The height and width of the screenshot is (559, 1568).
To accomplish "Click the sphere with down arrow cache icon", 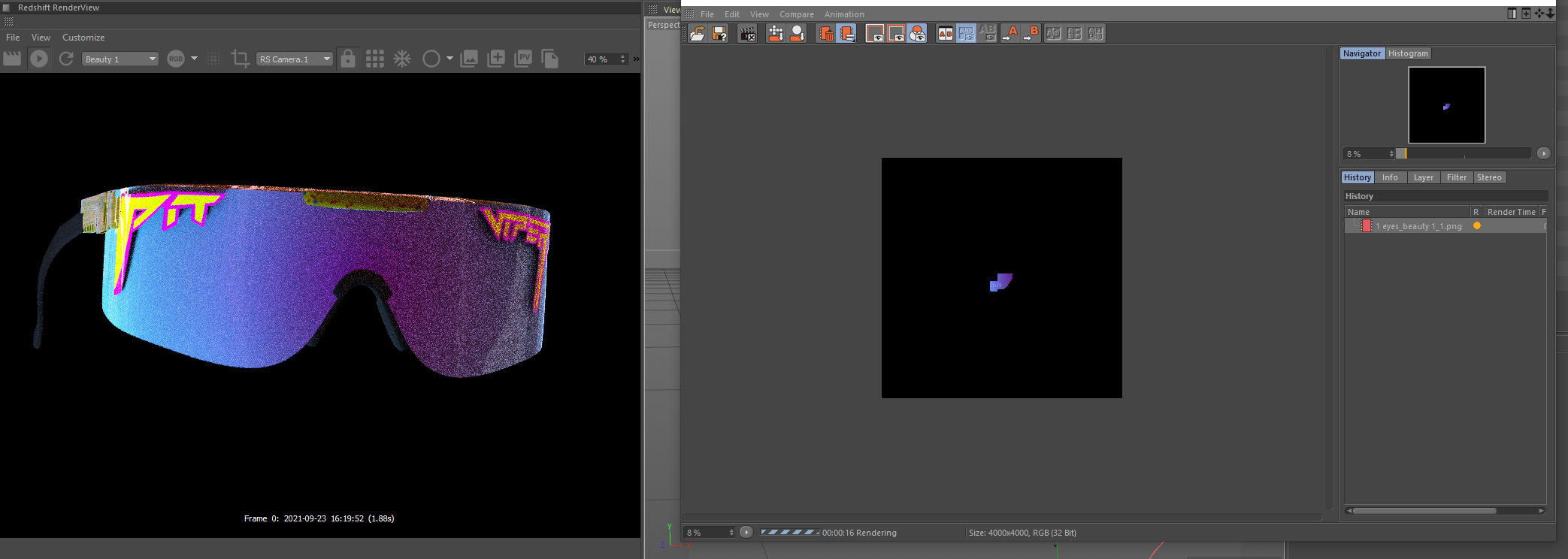I will tap(797, 33).
